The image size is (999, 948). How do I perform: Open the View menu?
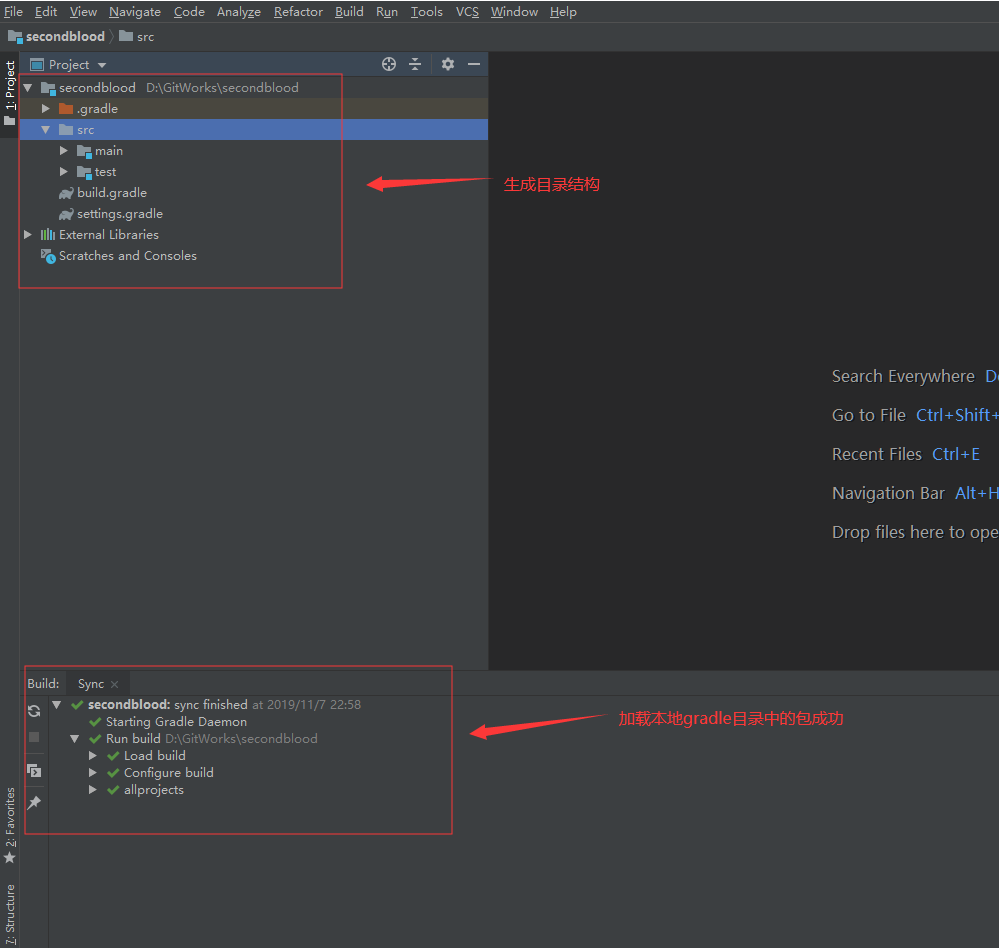tap(83, 12)
